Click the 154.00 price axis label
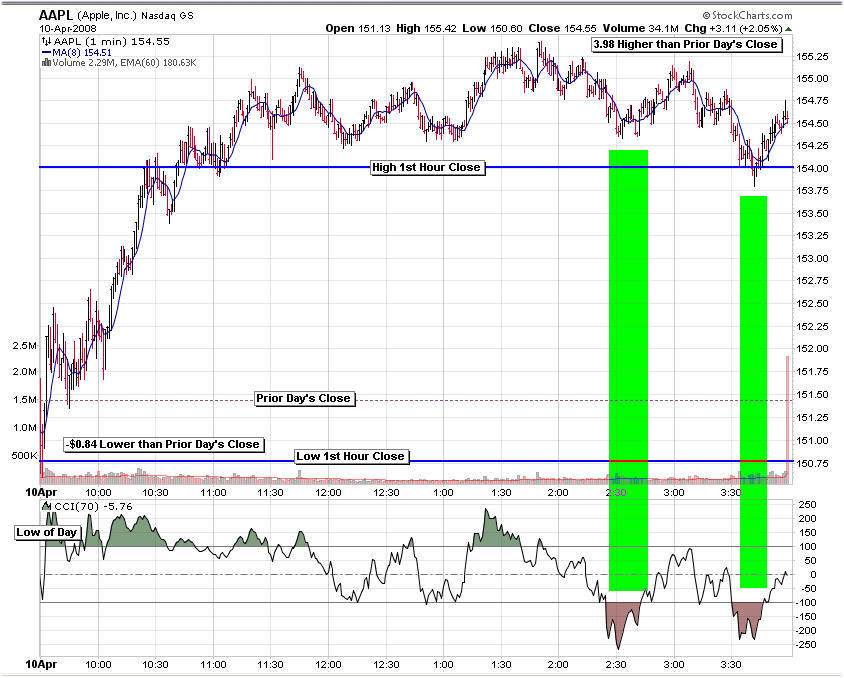 click(x=813, y=168)
